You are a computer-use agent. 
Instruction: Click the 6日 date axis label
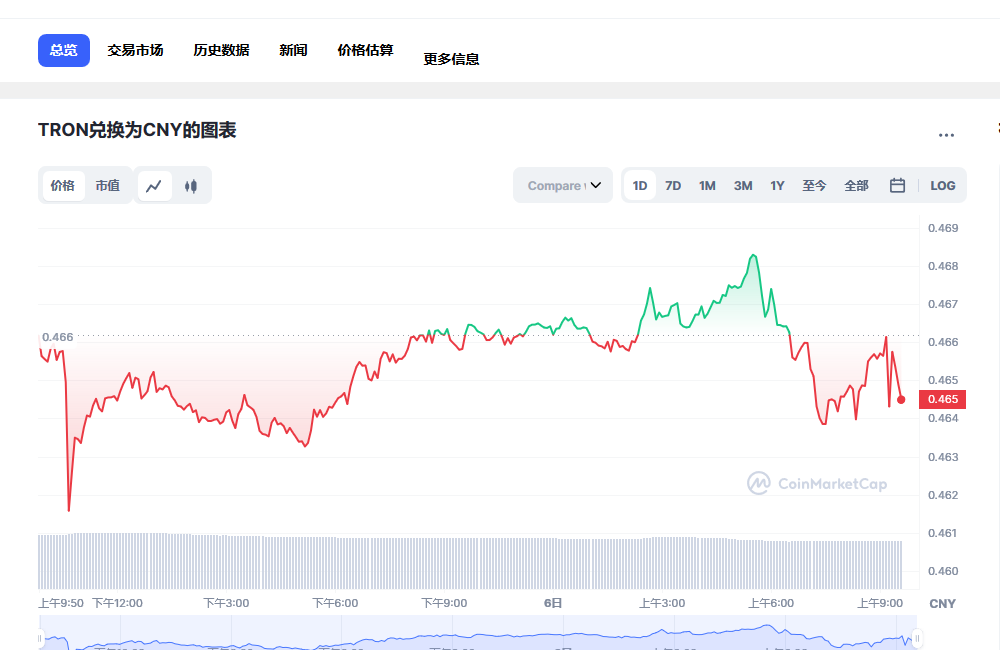553,603
